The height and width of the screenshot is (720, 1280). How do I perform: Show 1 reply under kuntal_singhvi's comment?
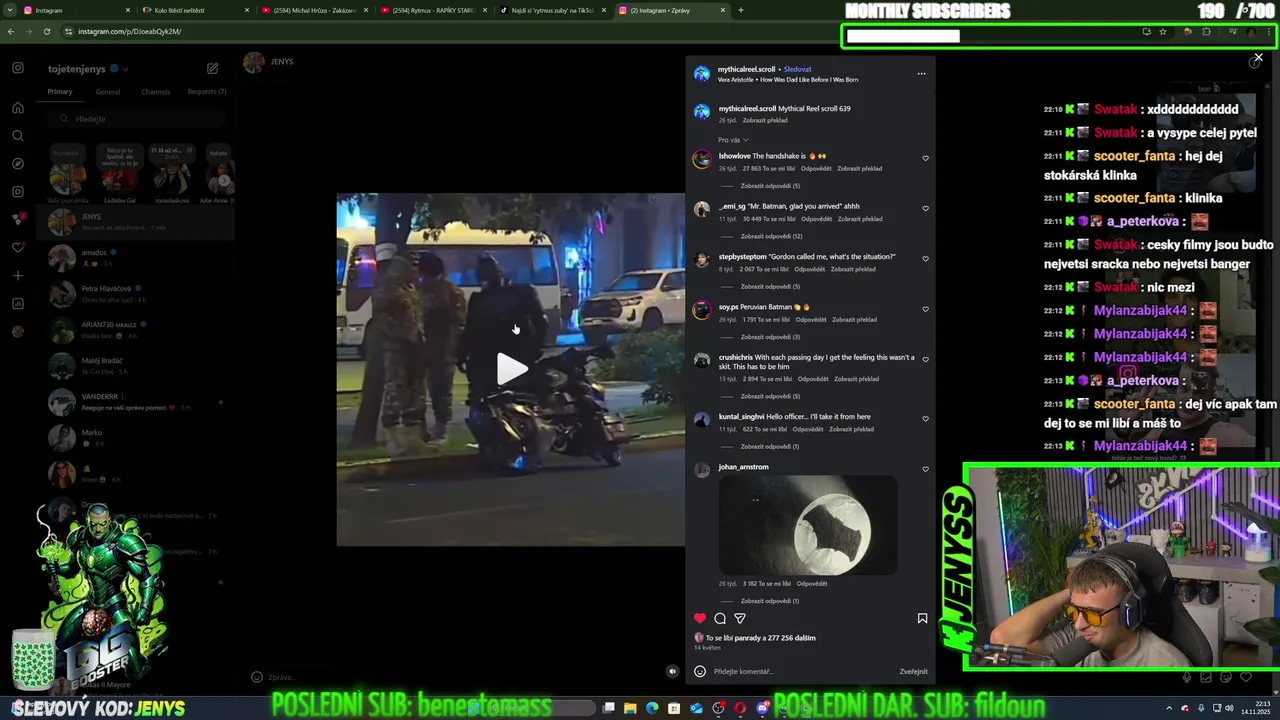pos(770,446)
